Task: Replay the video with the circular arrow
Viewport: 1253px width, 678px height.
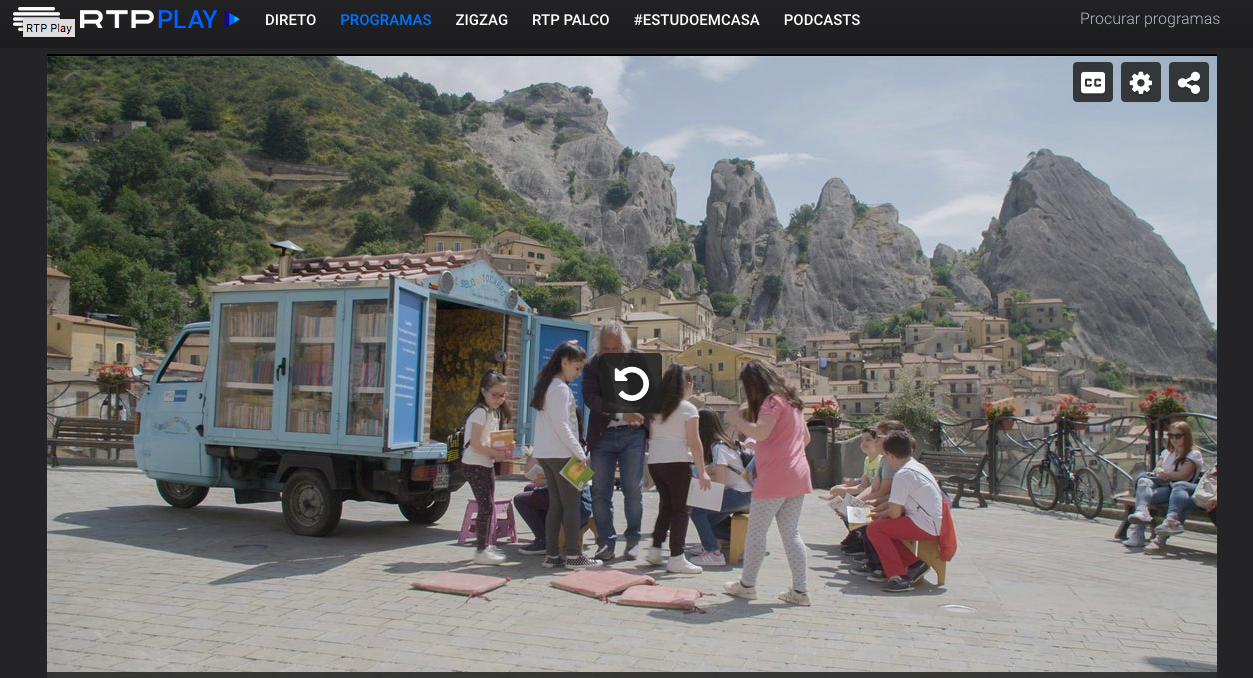Action: click(631, 384)
